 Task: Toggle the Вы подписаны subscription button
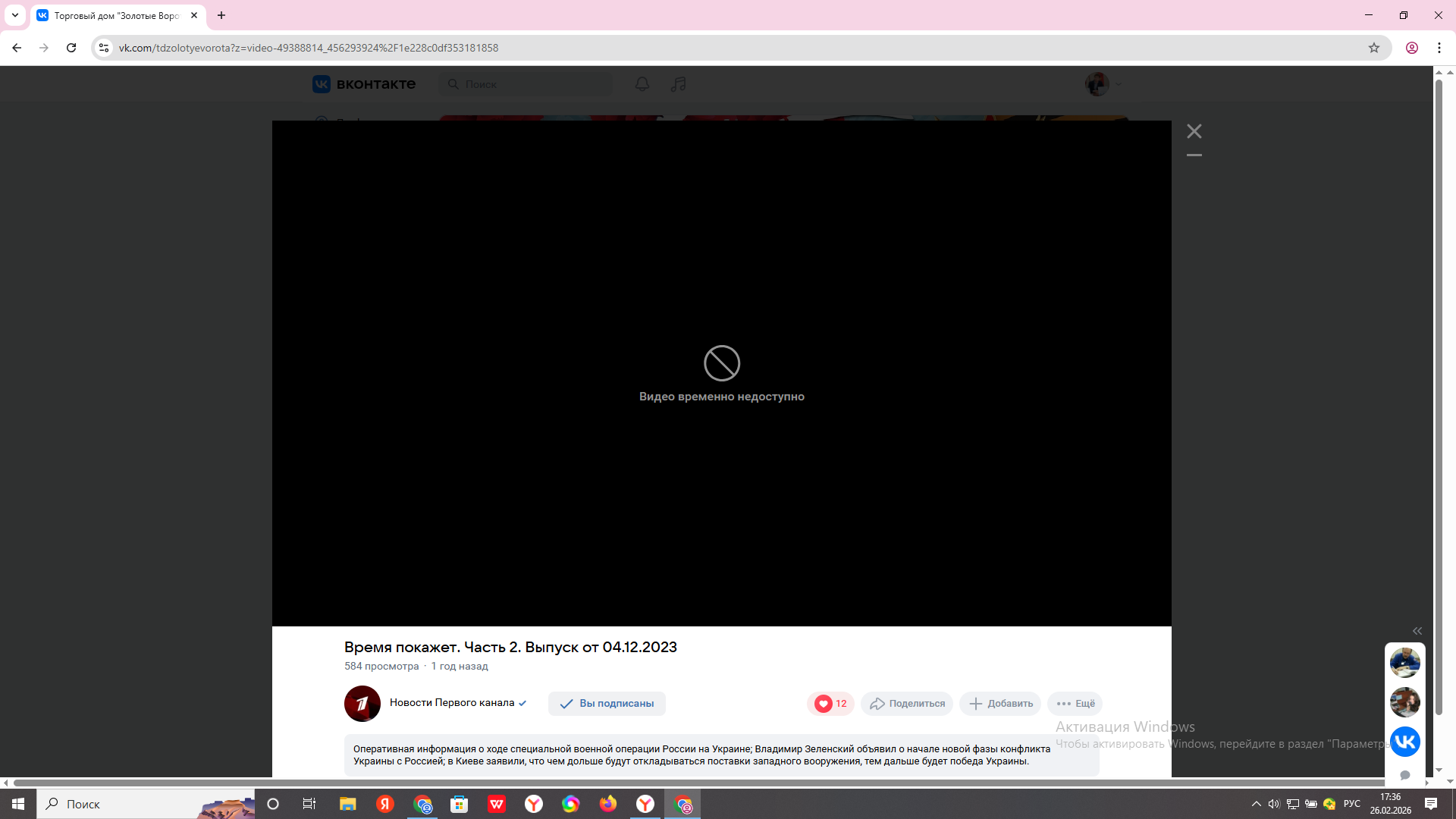607,703
